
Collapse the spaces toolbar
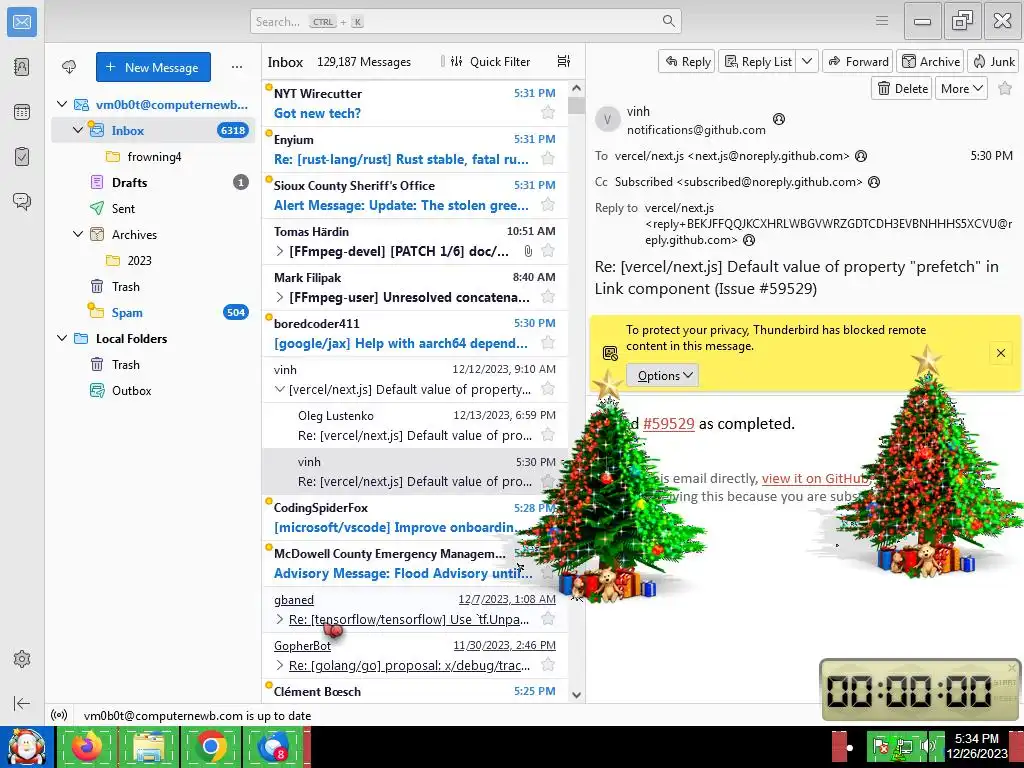(x=22, y=703)
